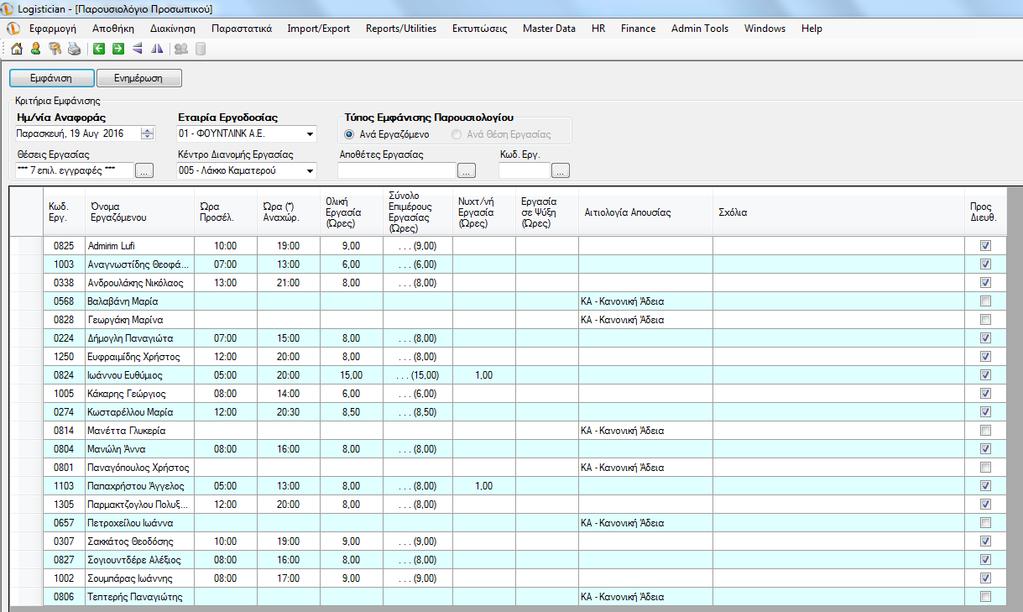Check Προς Διευθ. for Βαλαβάνη Μαρία
The image size is (1023, 612).
click(985, 301)
